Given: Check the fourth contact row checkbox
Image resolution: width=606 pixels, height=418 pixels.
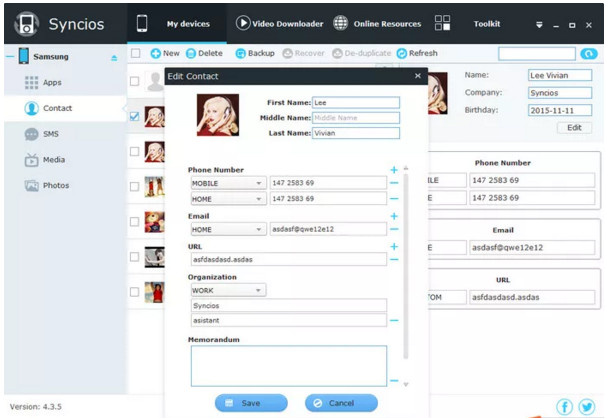Looking at the screenshot, I should tap(134, 187).
